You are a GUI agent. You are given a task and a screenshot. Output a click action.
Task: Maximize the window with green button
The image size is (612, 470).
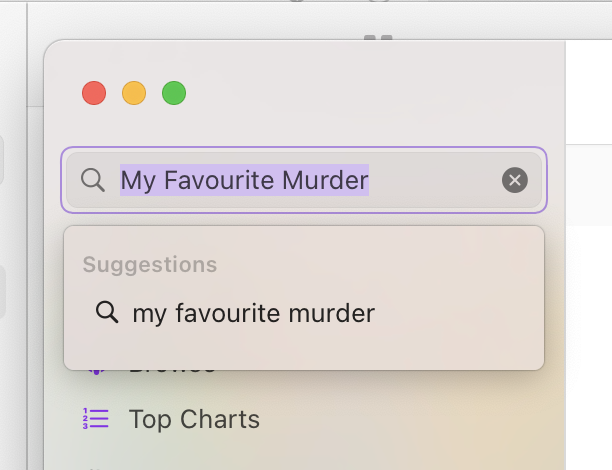click(174, 93)
